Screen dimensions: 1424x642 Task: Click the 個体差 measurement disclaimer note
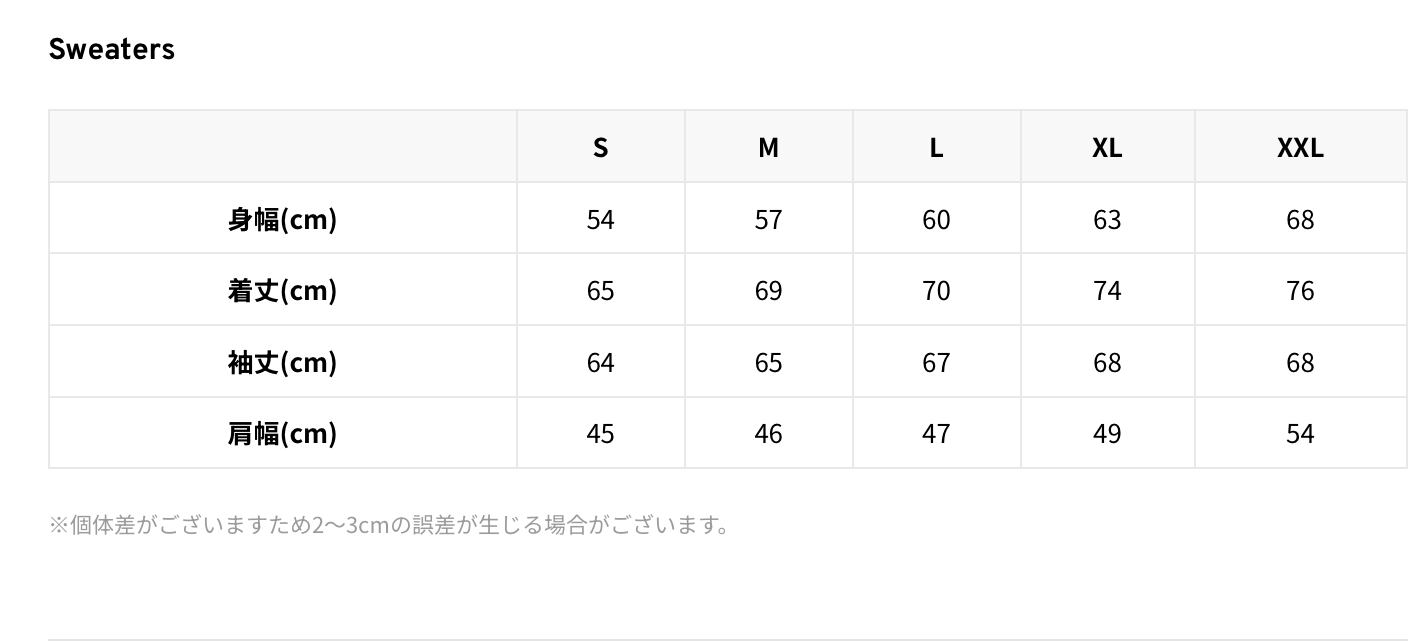coord(390,524)
